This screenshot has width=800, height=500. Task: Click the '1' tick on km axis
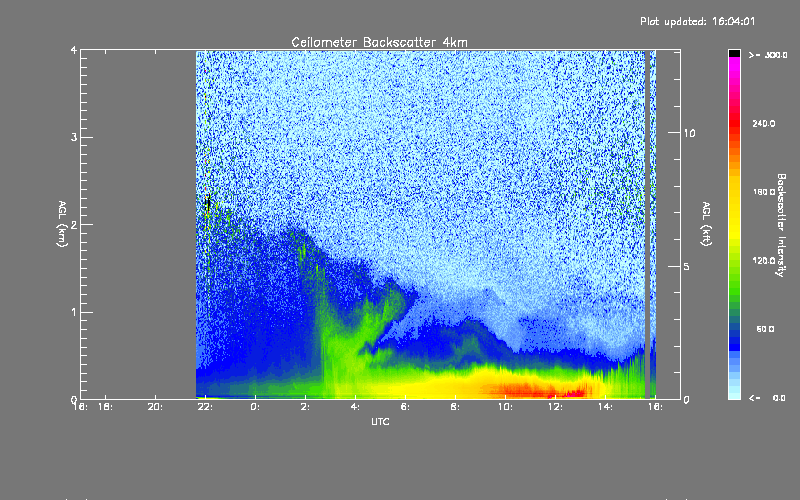[x=74, y=312]
